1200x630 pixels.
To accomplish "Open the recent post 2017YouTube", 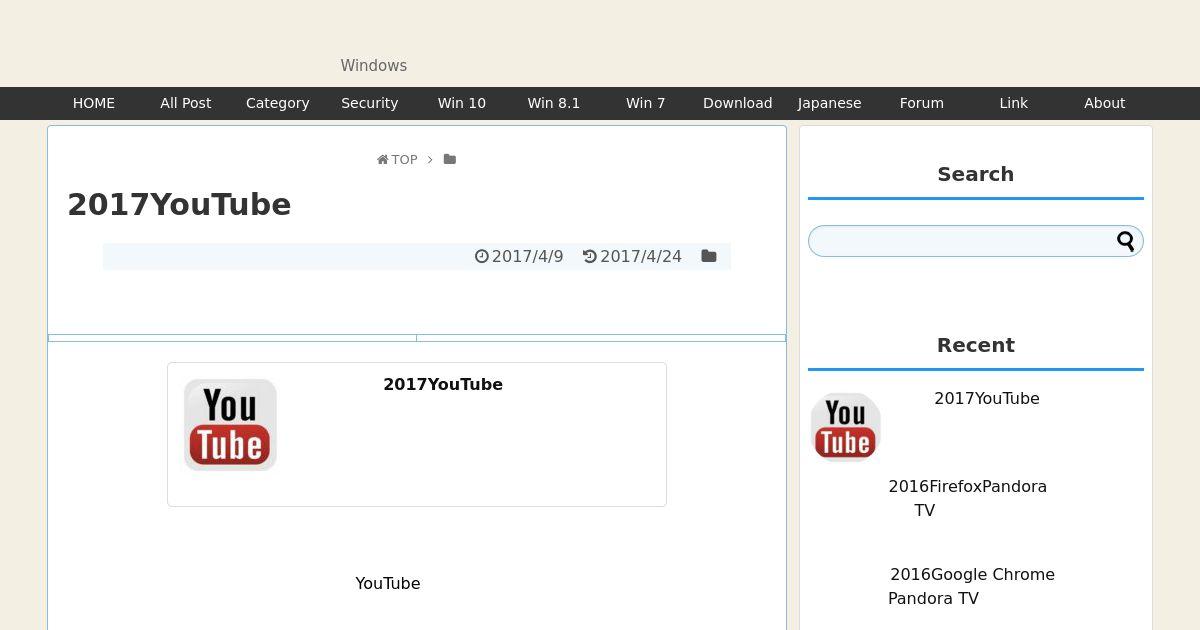I will [x=987, y=398].
